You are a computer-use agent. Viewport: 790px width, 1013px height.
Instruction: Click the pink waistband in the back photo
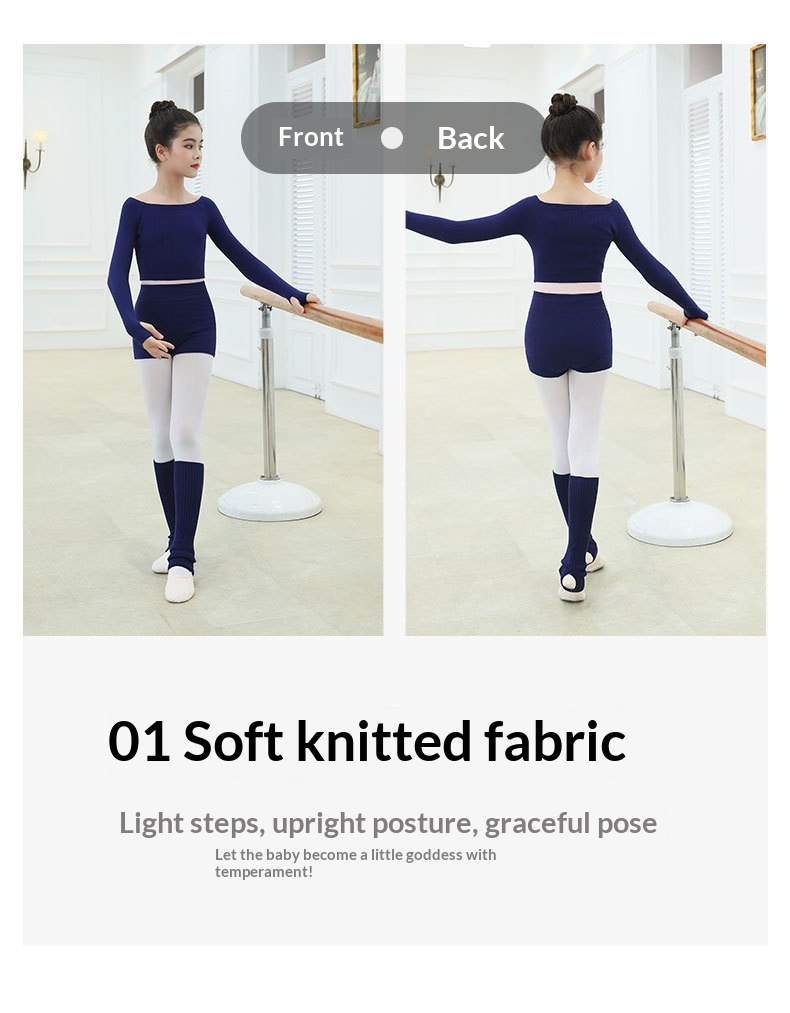(568, 287)
